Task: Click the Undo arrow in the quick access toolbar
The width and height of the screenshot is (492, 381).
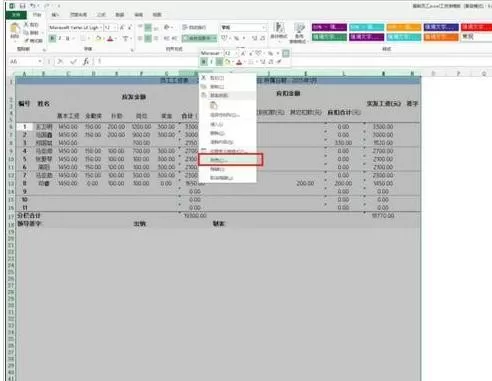Action: (x=33, y=6)
